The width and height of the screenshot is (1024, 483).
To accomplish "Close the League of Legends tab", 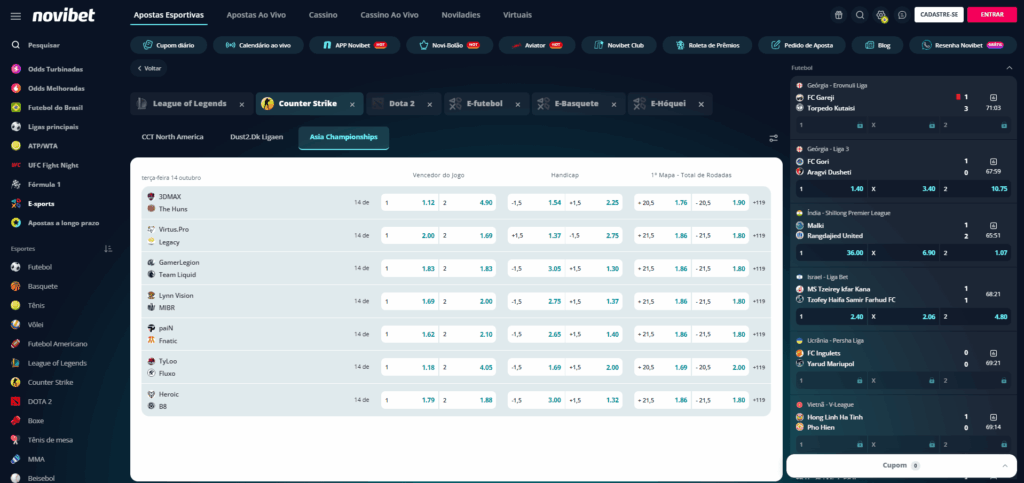I will [x=242, y=104].
